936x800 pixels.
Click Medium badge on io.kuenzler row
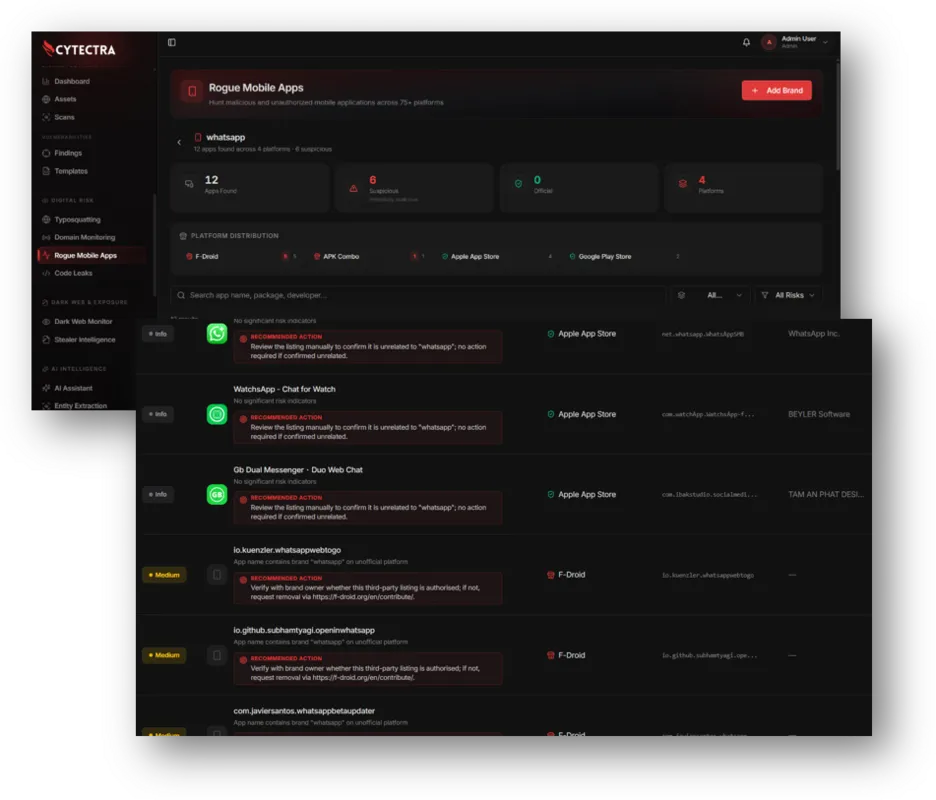coord(164,575)
